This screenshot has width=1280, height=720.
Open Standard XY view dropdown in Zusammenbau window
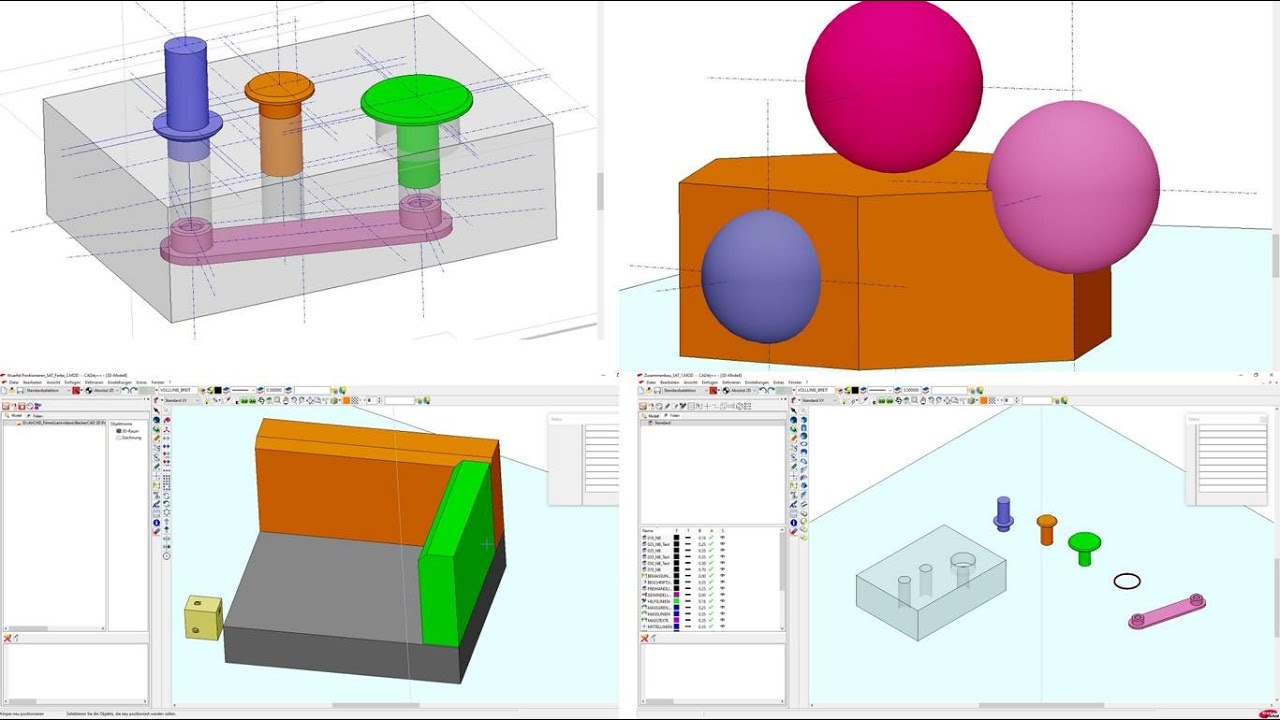point(818,401)
